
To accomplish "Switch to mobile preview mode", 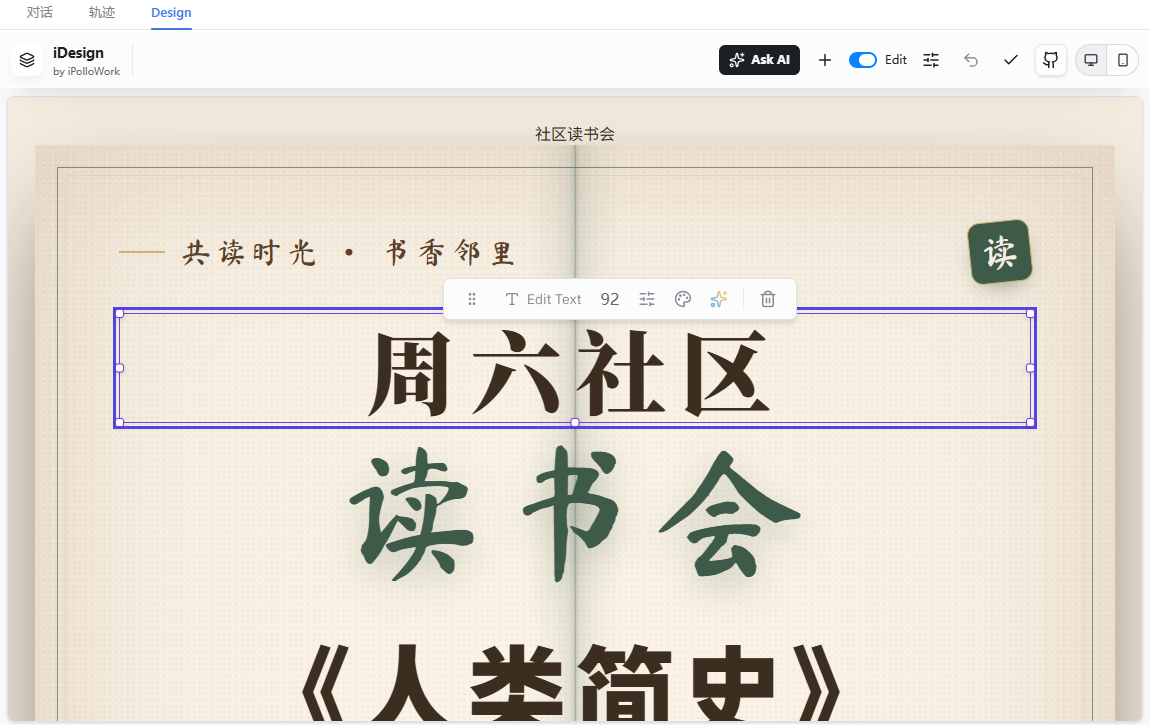I will point(1122,60).
